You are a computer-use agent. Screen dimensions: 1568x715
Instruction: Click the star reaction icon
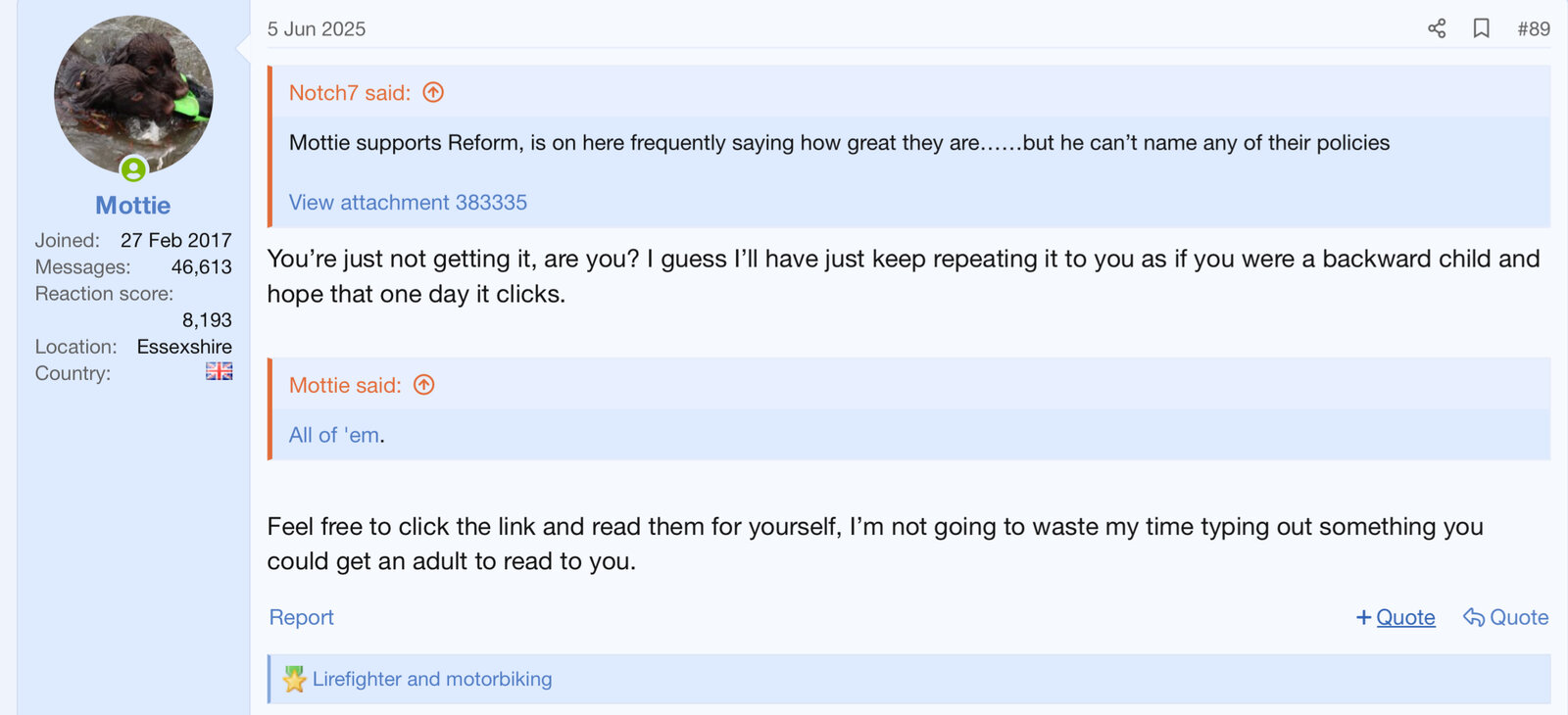(294, 680)
